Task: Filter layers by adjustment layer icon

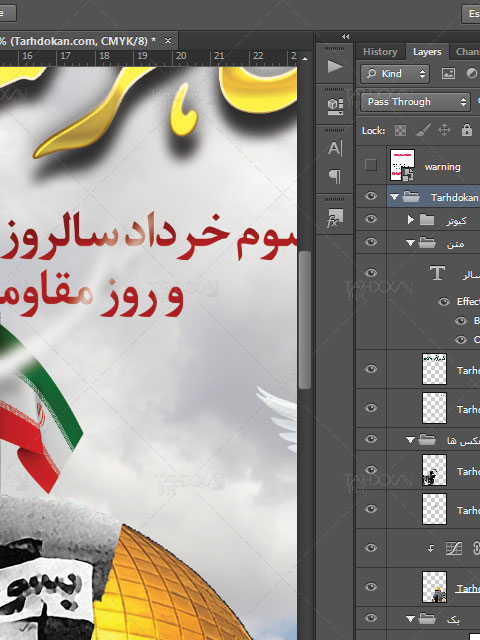Action: pyautogui.click(x=471, y=73)
